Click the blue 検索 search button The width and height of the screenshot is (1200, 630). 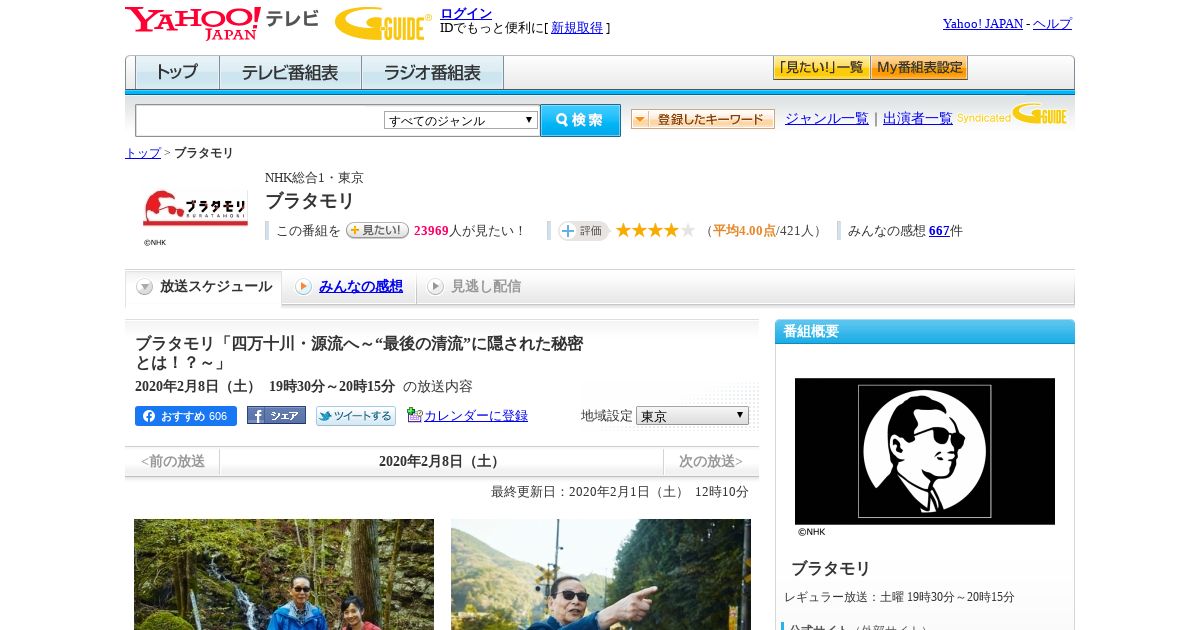580,120
